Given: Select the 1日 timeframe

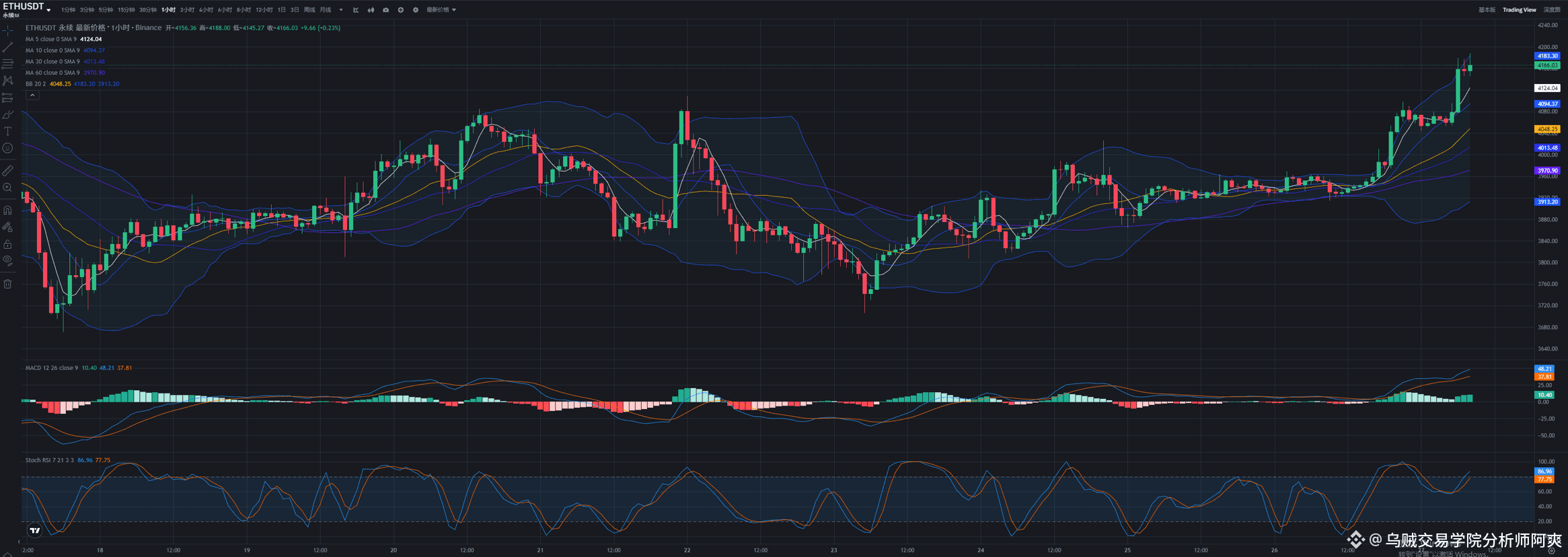Looking at the screenshot, I should tap(281, 10).
